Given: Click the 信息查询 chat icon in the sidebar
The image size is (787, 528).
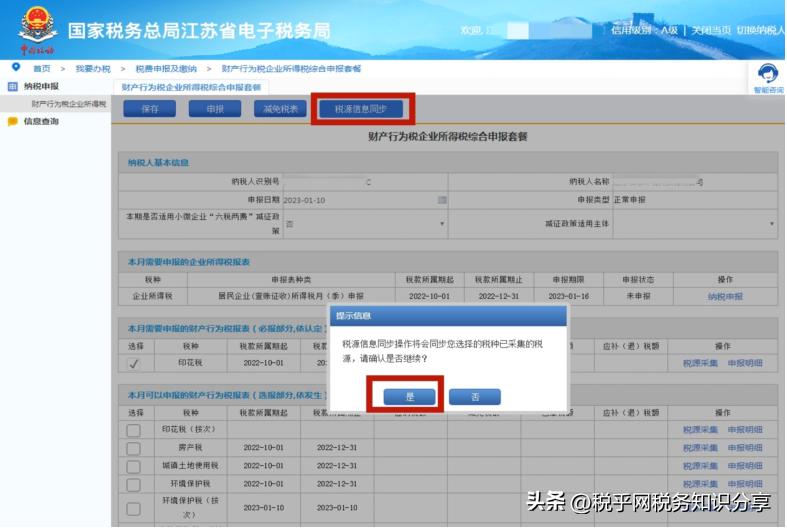Looking at the screenshot, I should click(13, 121).
